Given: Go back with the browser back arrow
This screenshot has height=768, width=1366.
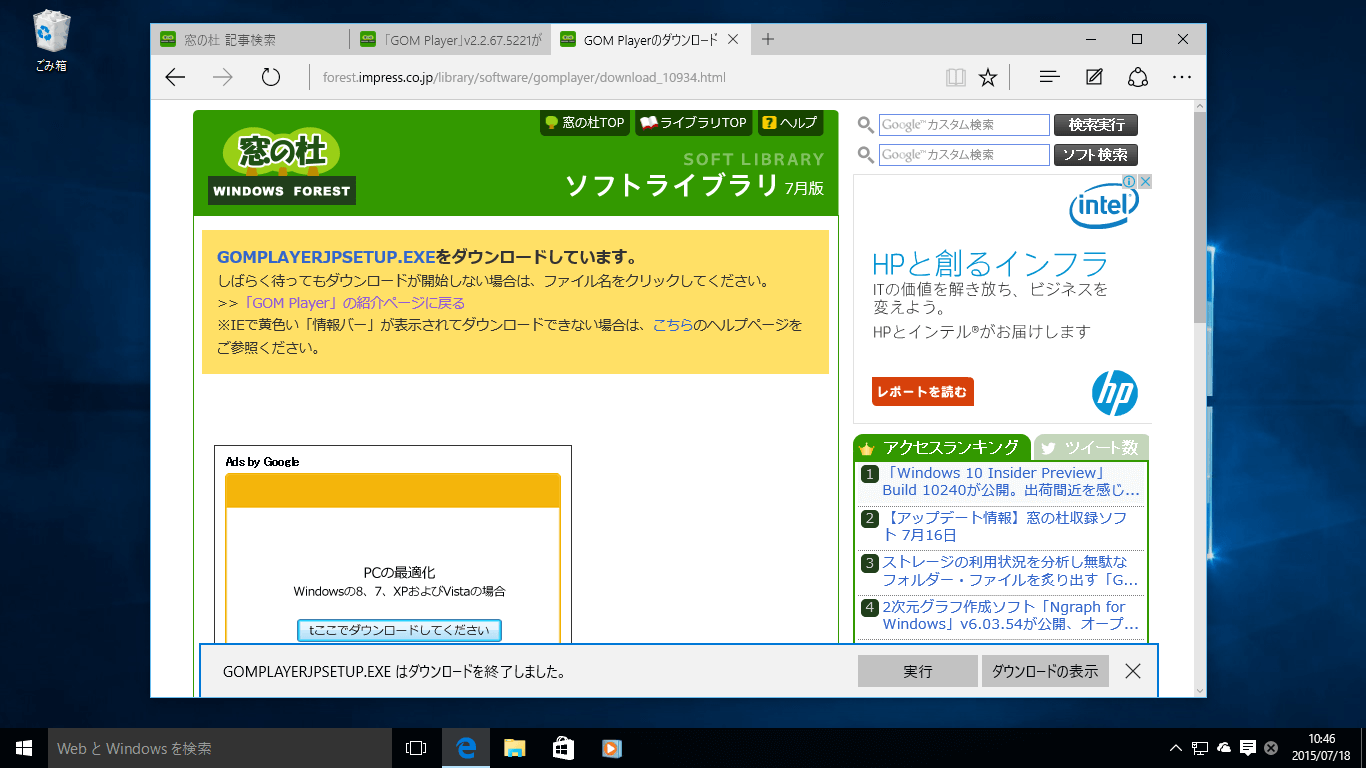Looking at the screenshot, I should (175, 77).
